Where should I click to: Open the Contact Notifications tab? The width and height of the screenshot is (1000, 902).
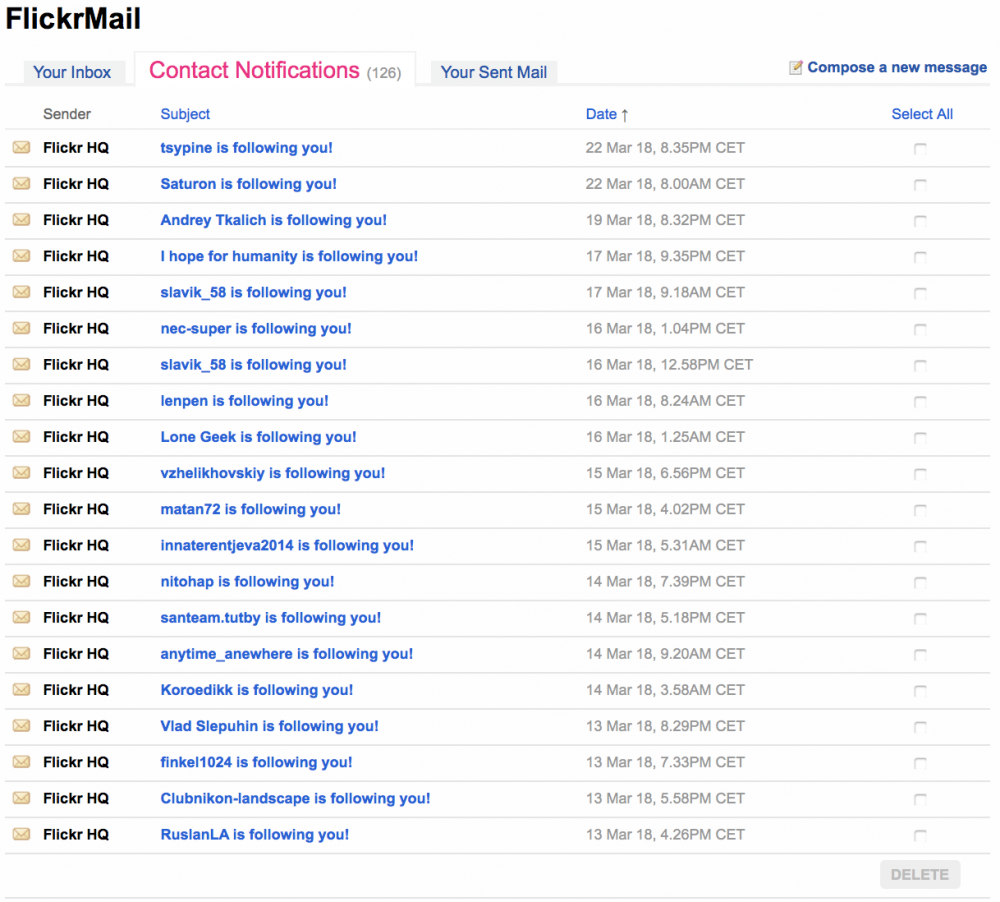[275, 70]
